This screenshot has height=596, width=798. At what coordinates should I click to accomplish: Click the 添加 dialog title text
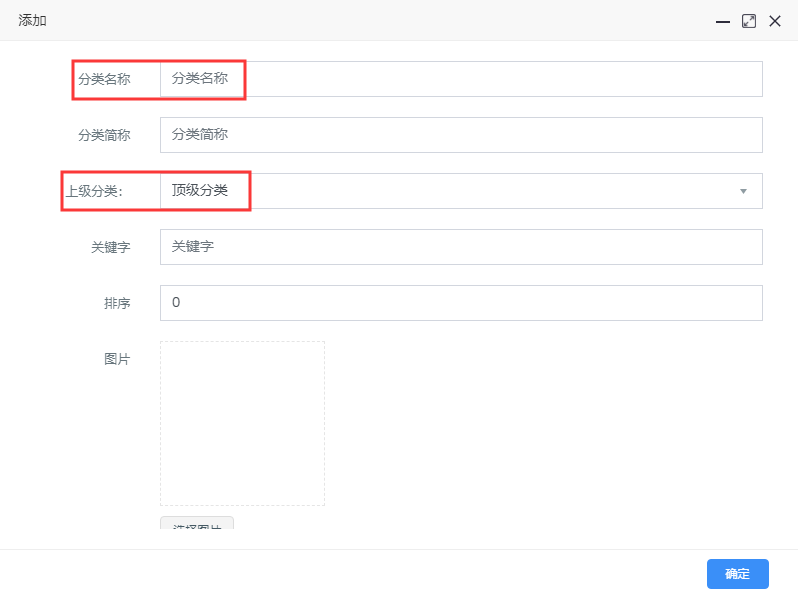click(32, 21)
